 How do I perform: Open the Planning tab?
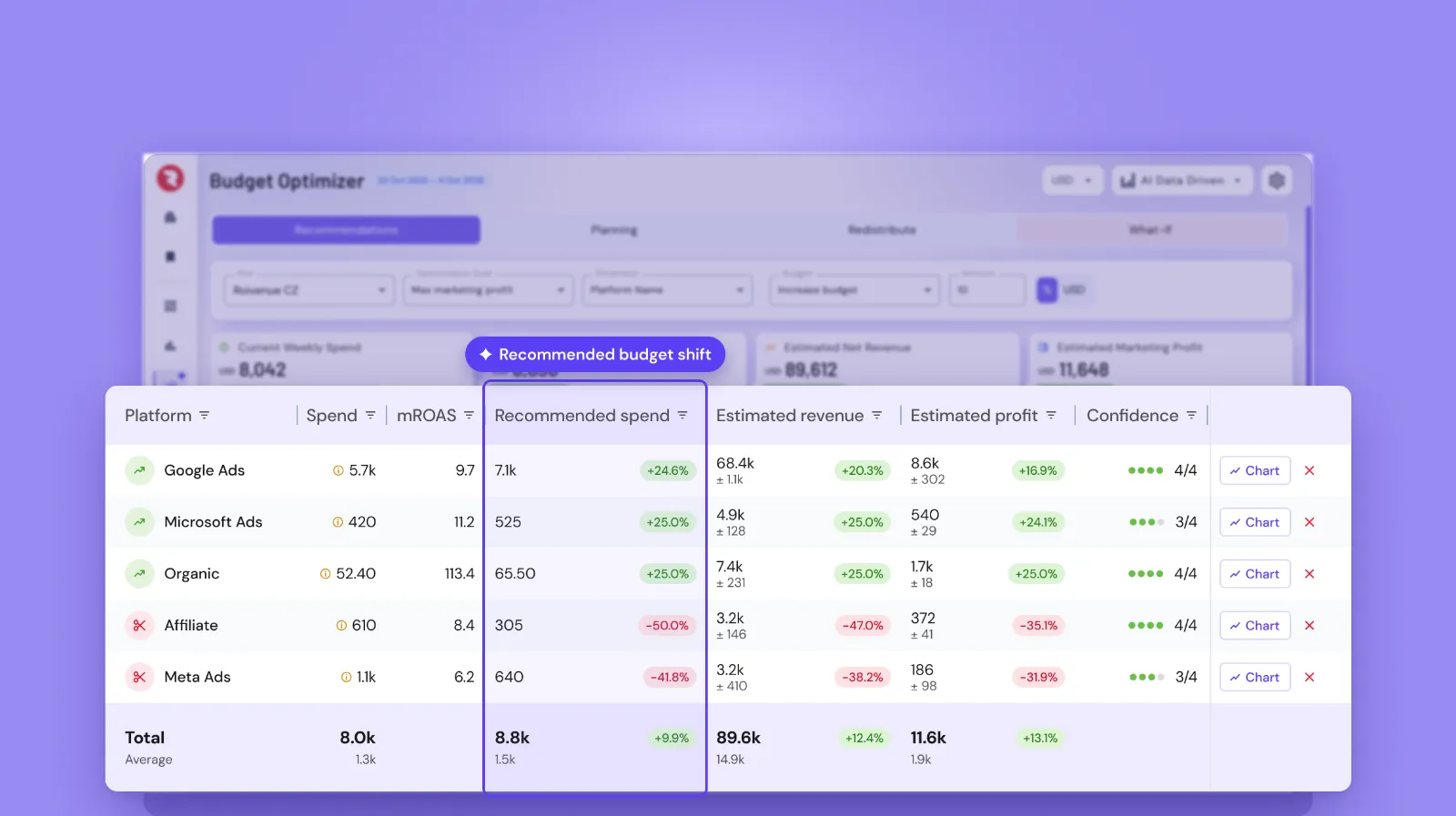(614, 230)
